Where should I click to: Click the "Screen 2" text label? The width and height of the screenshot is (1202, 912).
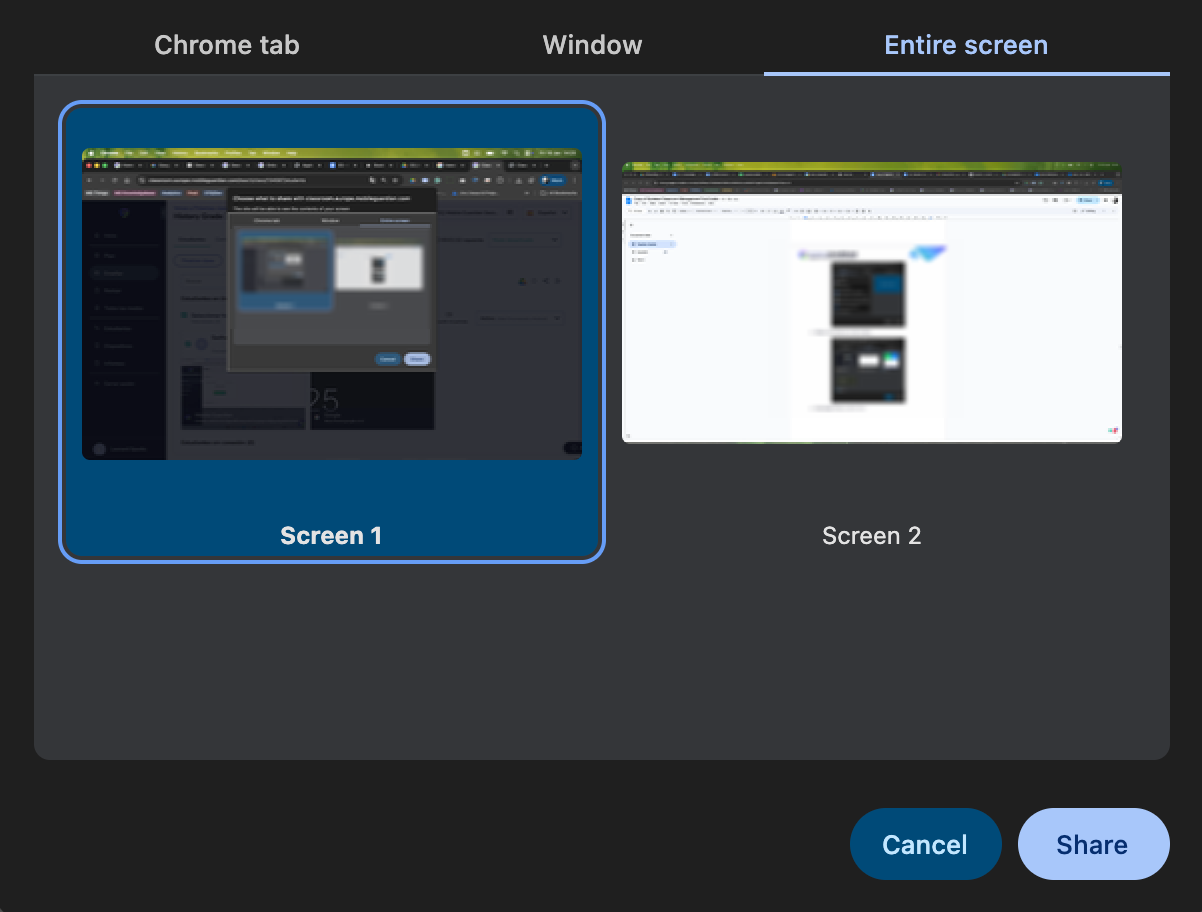point(871,536)
